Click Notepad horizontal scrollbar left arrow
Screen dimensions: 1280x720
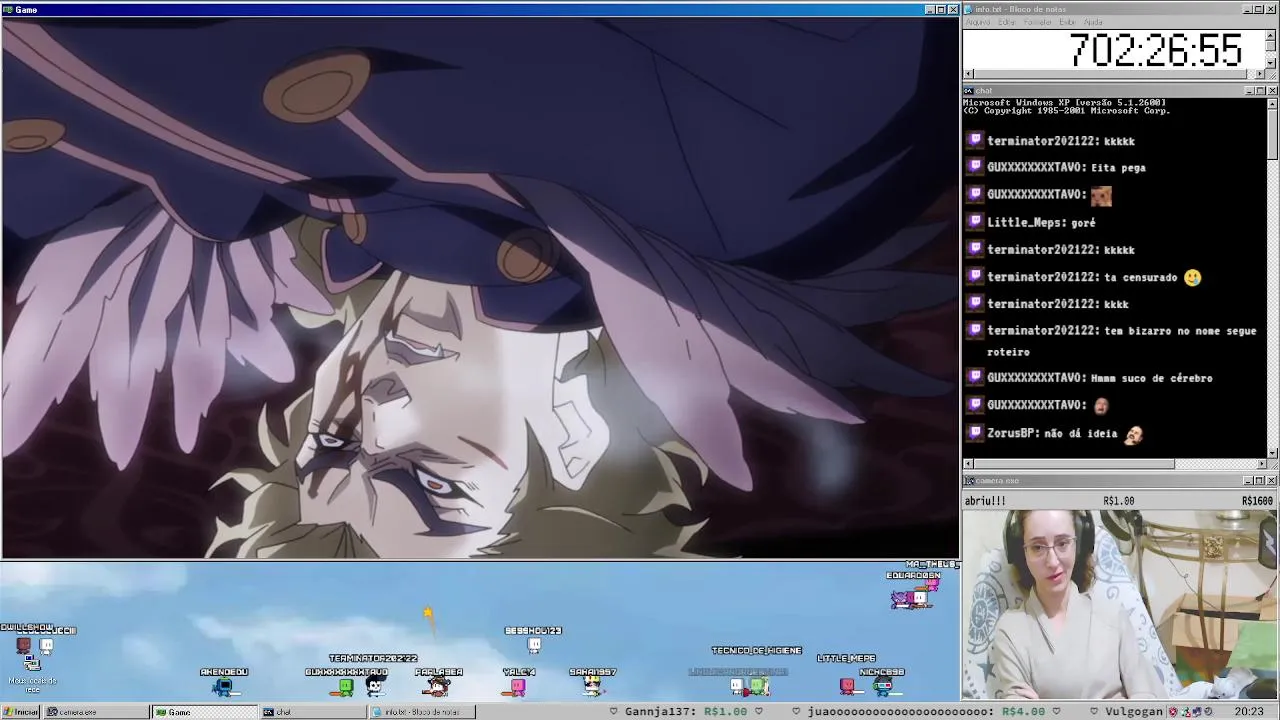click(968, 74)
